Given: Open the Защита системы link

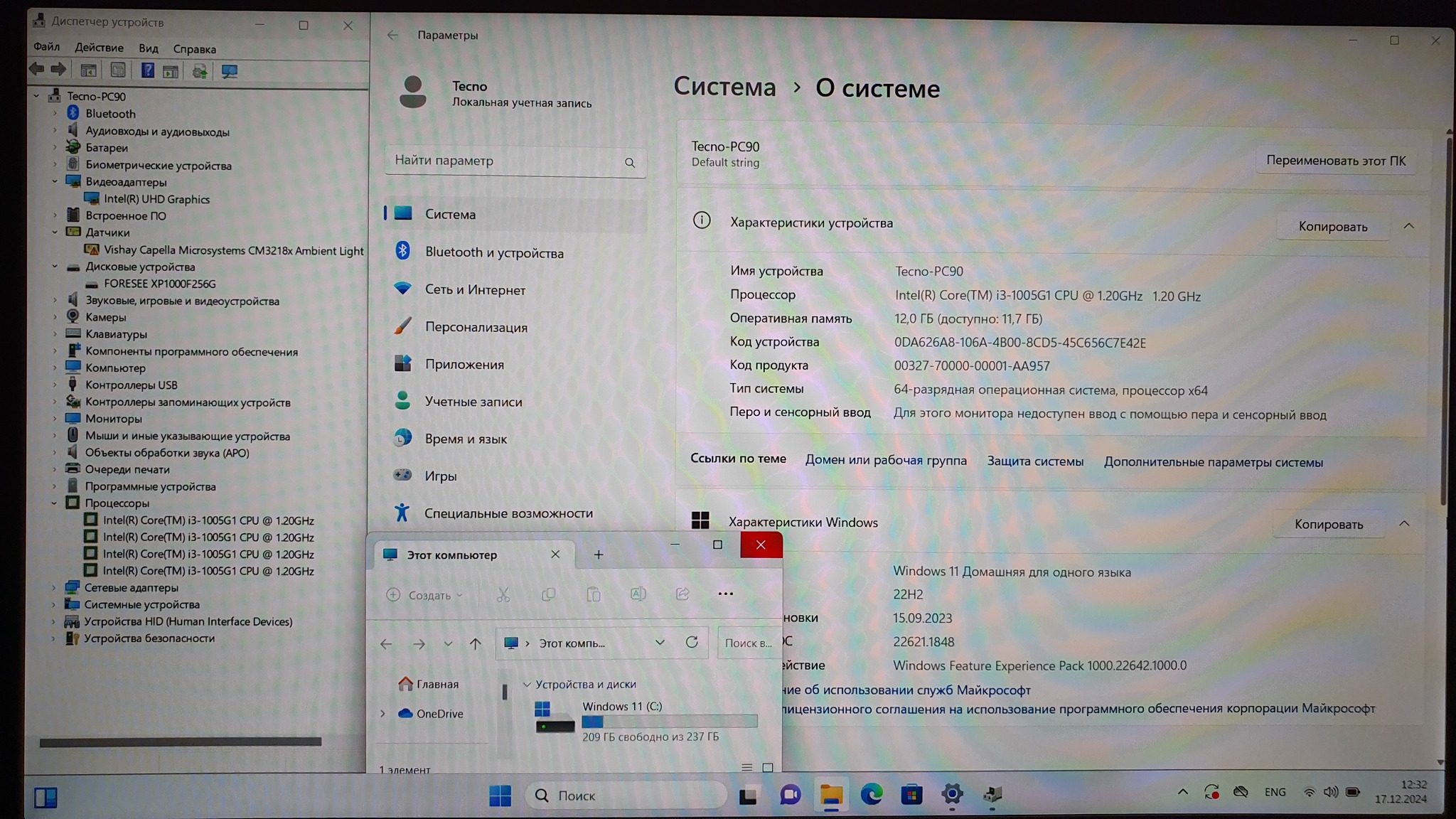Looking at the screenshot, I should pyautogui.click(x=1035, y=461).
